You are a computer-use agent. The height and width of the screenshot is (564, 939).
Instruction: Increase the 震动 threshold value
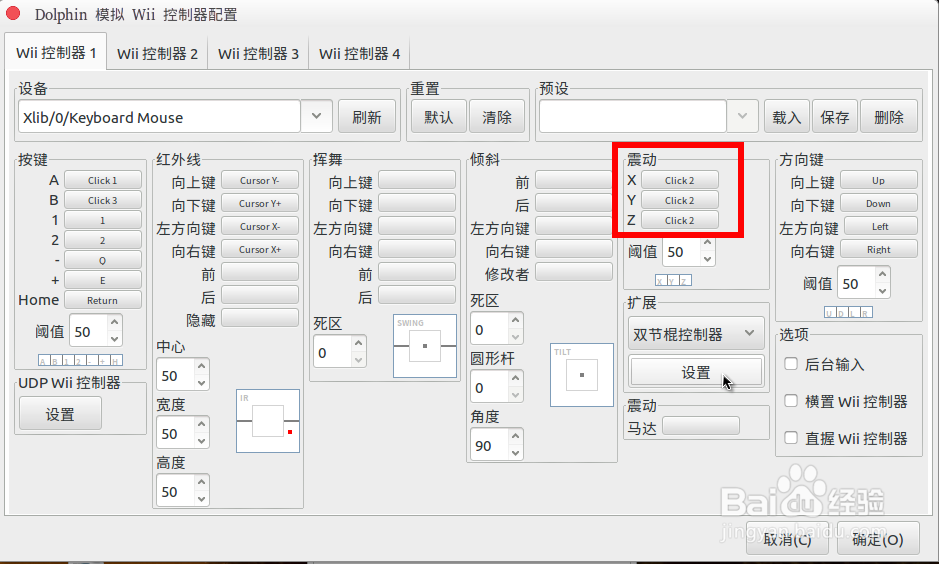[707, 243]
